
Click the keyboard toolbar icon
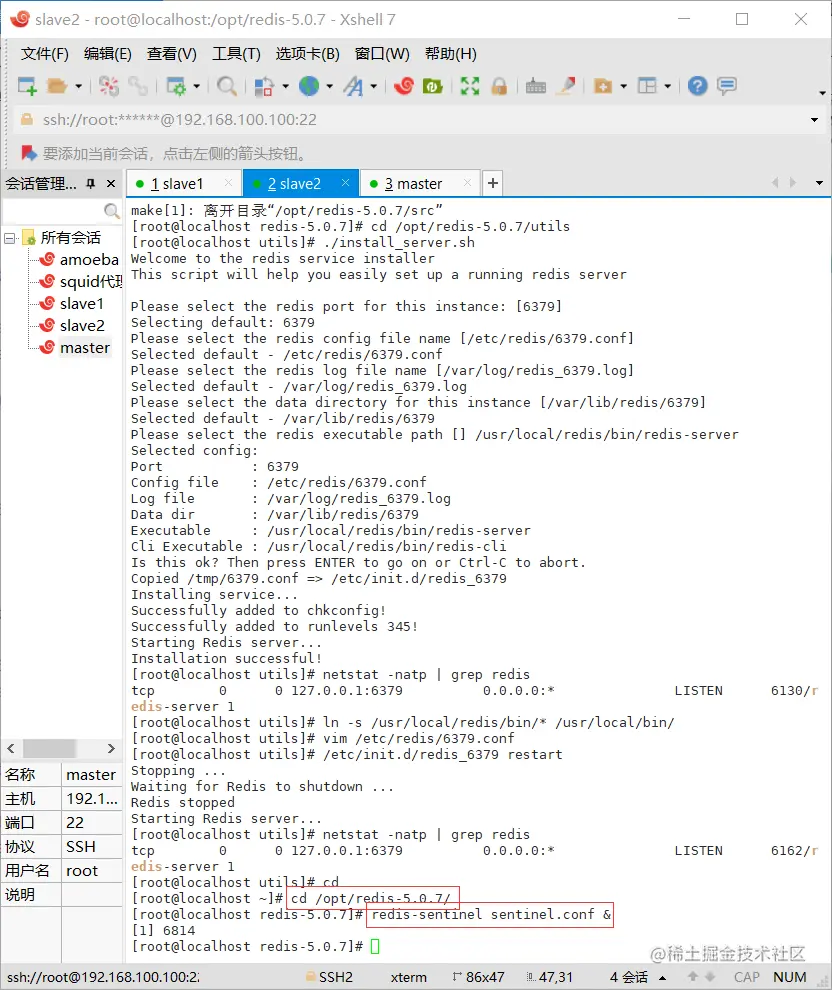click(536, 85)
